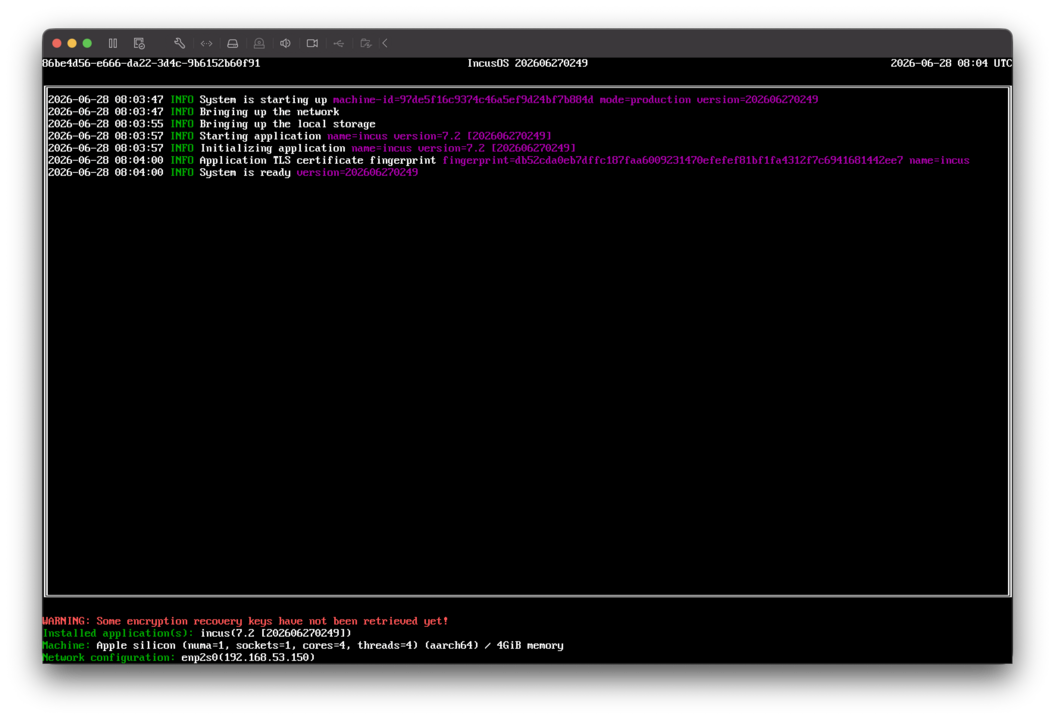The height and width of the screenshot is (720, 1055).
Task: Click the '4GiB memory' value
Action: (530, 645)
